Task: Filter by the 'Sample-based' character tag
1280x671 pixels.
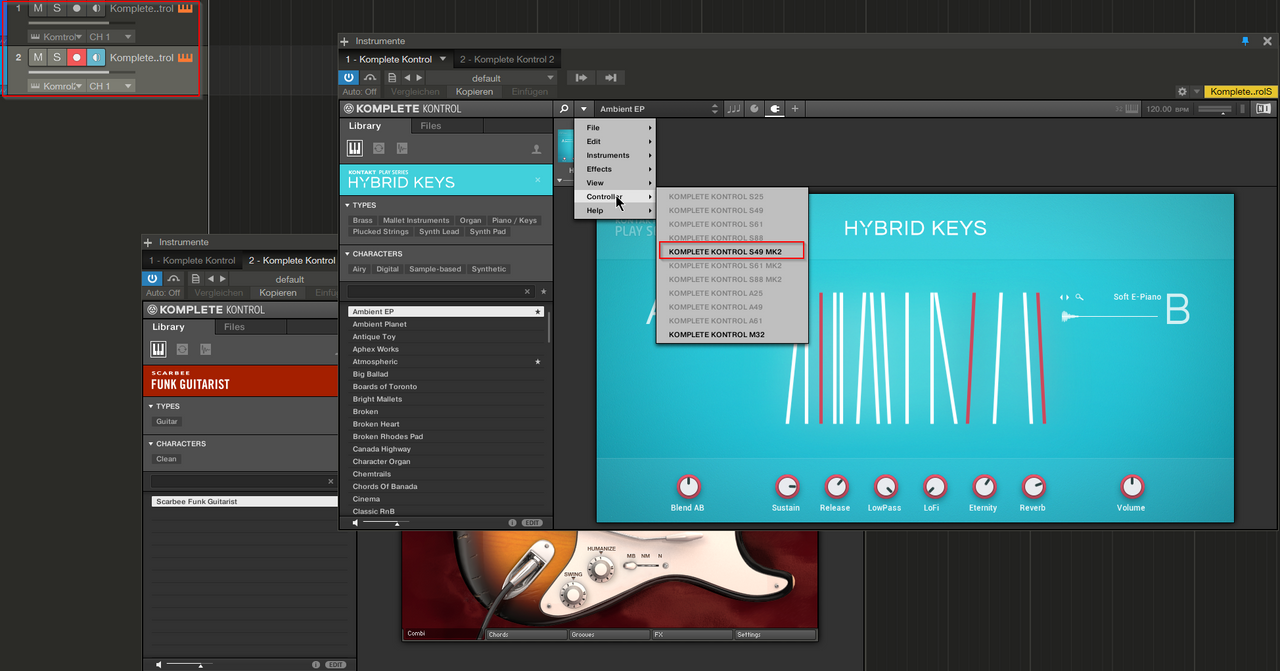Action: click(x=436, y=269)
